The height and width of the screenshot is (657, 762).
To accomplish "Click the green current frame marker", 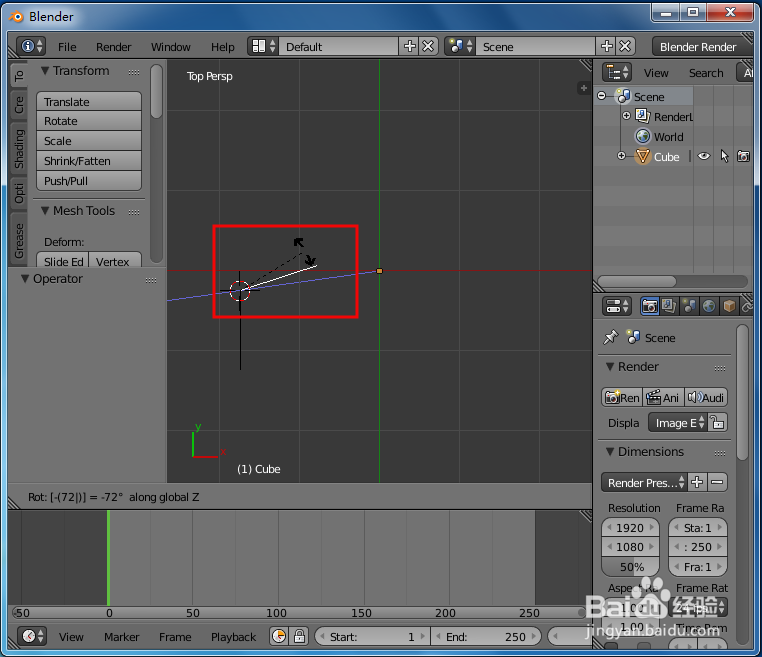I will [x=108, y=557].
